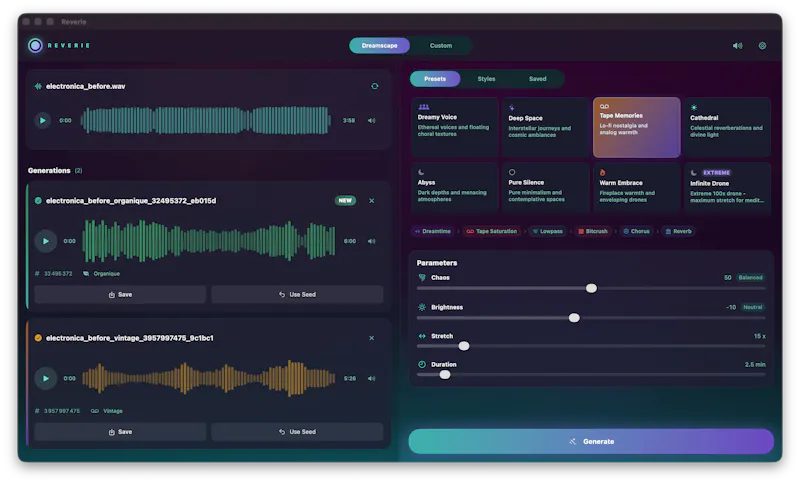Select the Cathedral preset
800x484 pixels.
pyautogui.click(x=727, y=127)
